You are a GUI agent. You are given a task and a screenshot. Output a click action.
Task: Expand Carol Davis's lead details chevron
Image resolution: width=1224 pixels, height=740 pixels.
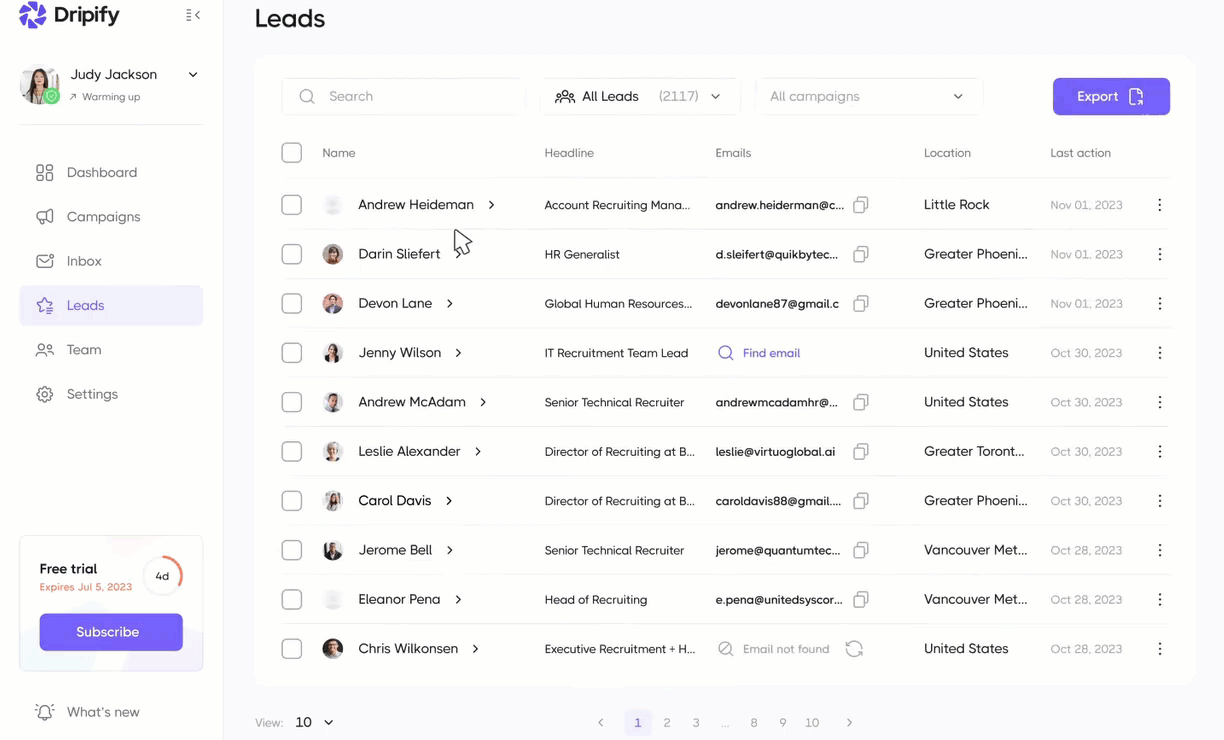click(x=449, y=500)
